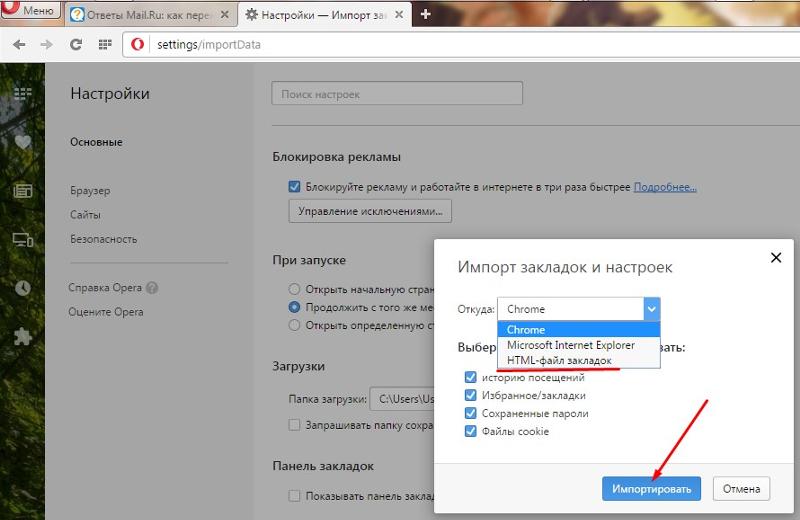
Task: Open Оцените Opera link
Action: coord(106,312)
